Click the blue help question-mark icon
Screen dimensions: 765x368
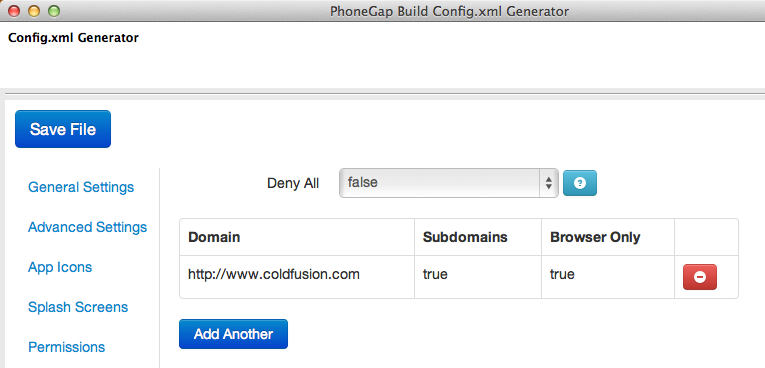[x=580, y=183]
